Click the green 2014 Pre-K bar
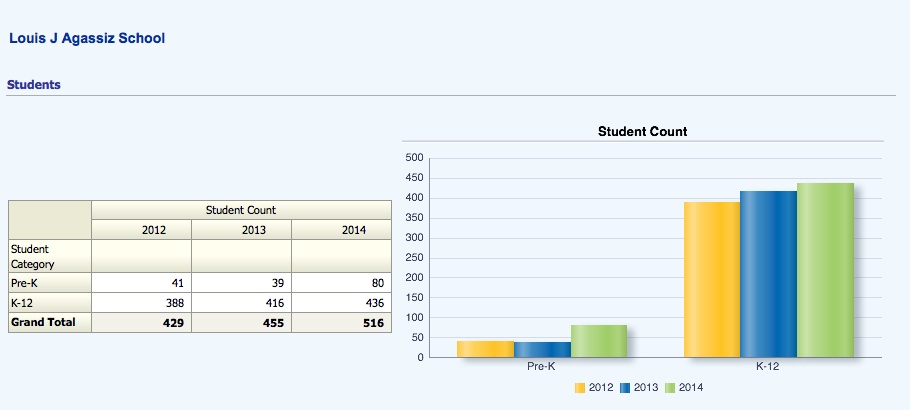This screenshot has width=910, height=410. pyautogui.click(x=599, y=341)
